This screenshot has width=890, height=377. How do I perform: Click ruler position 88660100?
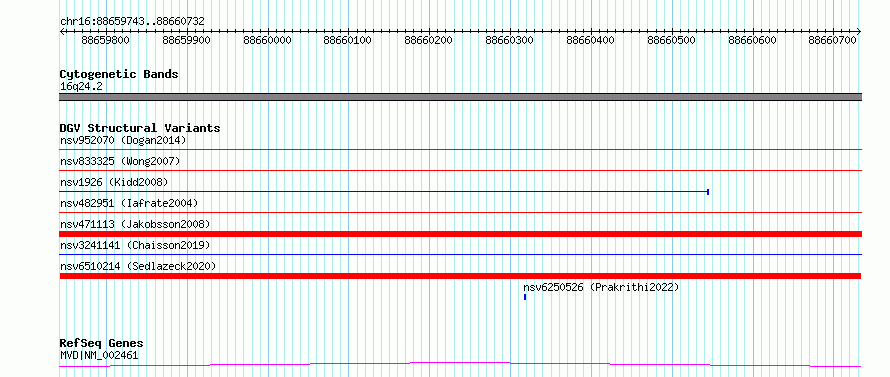click(x=348, y=40)
